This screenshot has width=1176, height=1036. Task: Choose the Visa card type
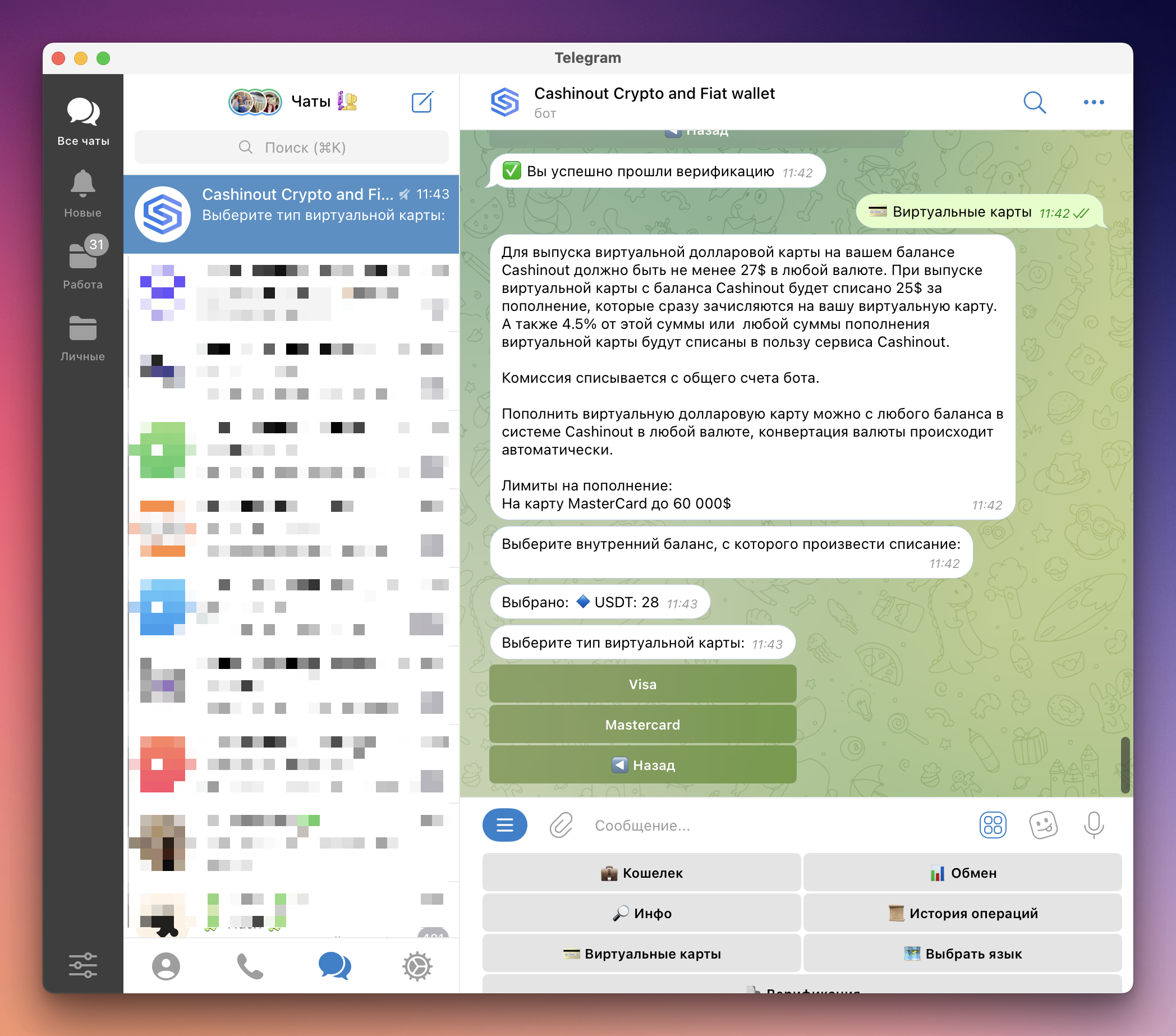[x=642, y=684]
